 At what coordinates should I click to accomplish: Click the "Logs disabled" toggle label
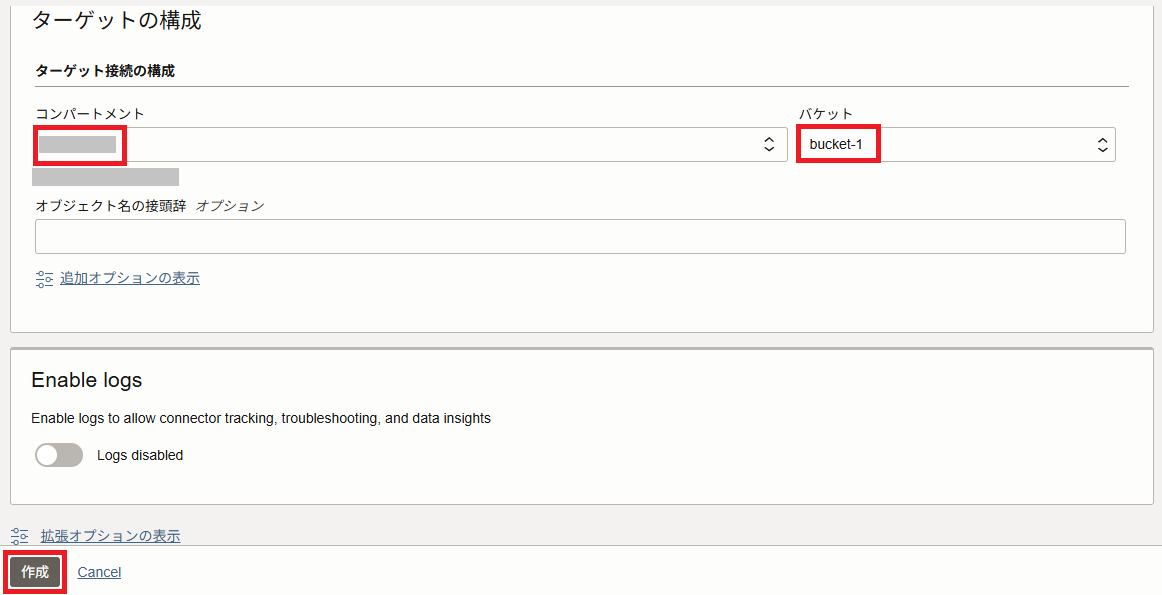point(140,455)
